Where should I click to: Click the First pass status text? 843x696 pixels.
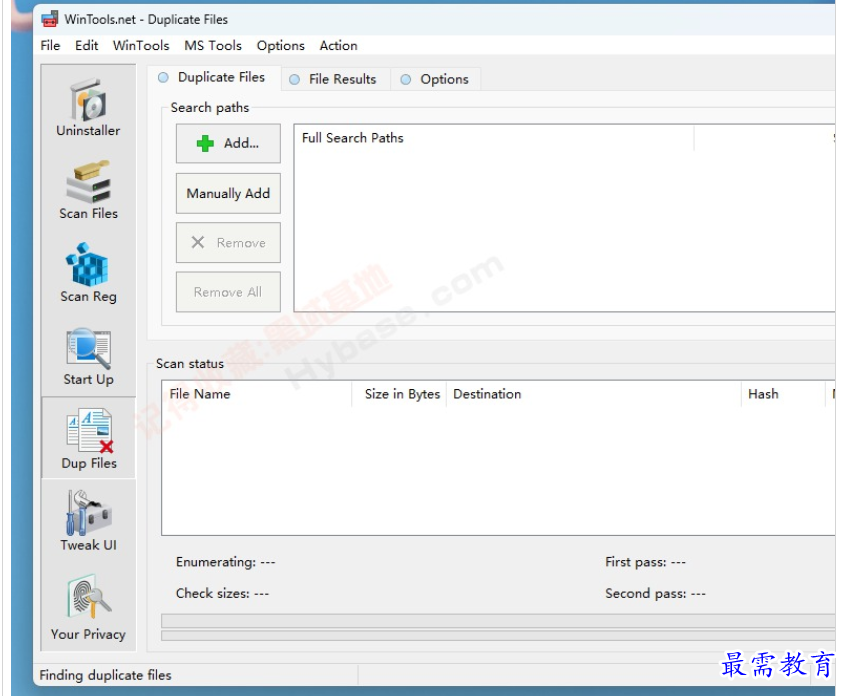pos(645,562)
